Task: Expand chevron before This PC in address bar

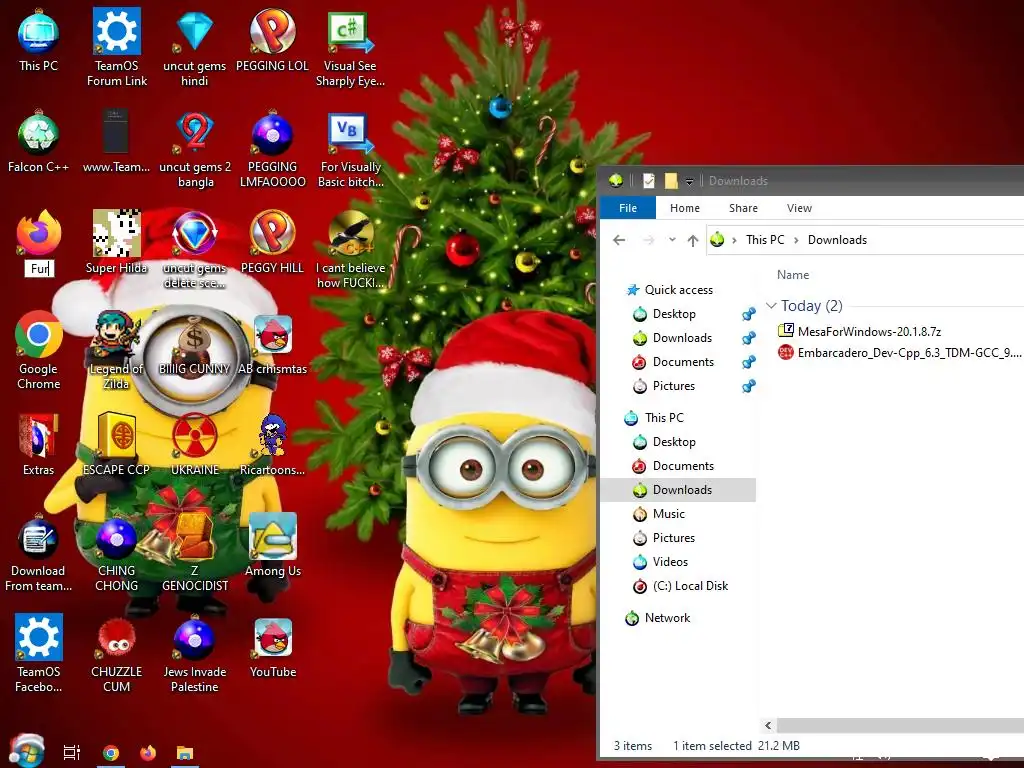Action: tap(734, 240)
